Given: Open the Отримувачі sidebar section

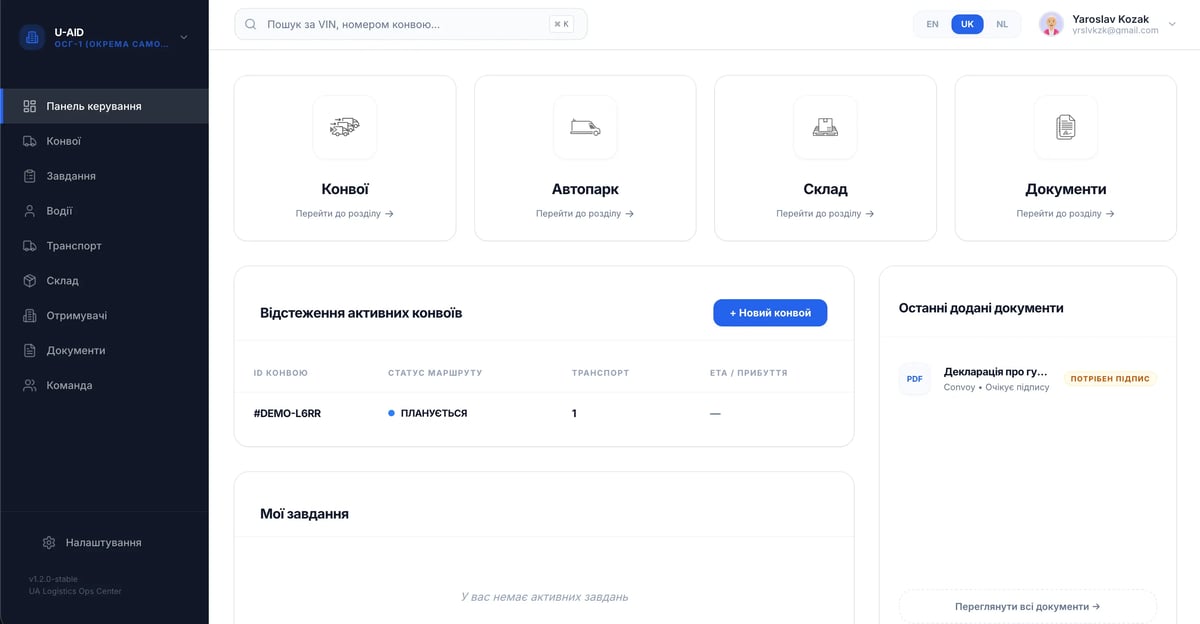Looking at the screenshot, I should click(104, 316).
